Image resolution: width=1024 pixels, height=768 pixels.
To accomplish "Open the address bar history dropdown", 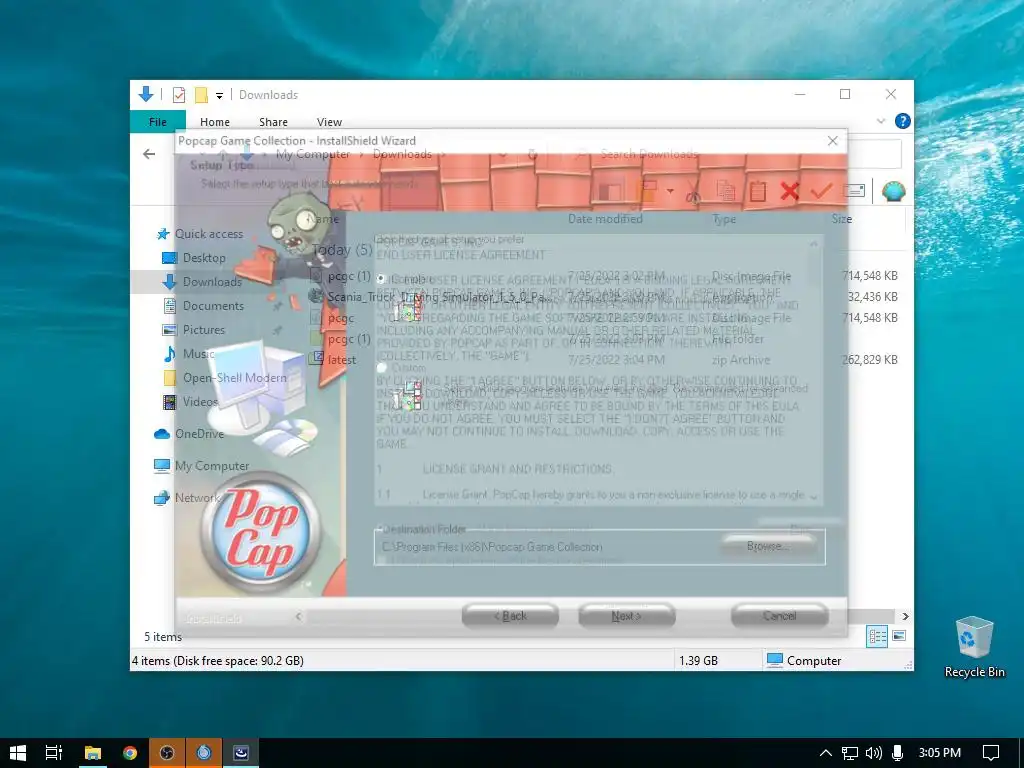I will pos(502,155).
